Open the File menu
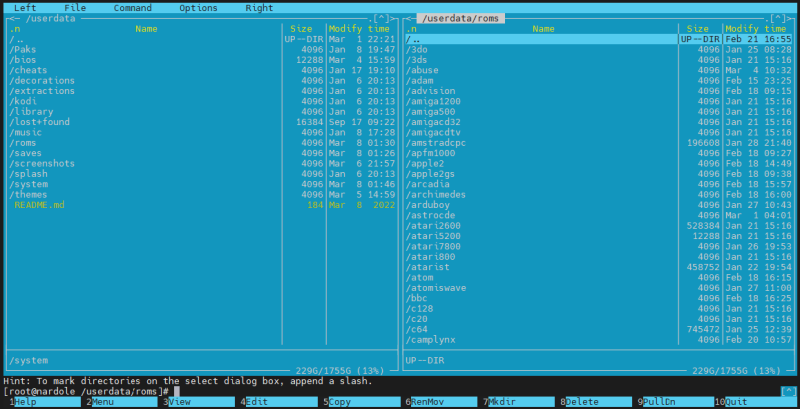This screenshot has width=800, height=409. coord(75,8)
